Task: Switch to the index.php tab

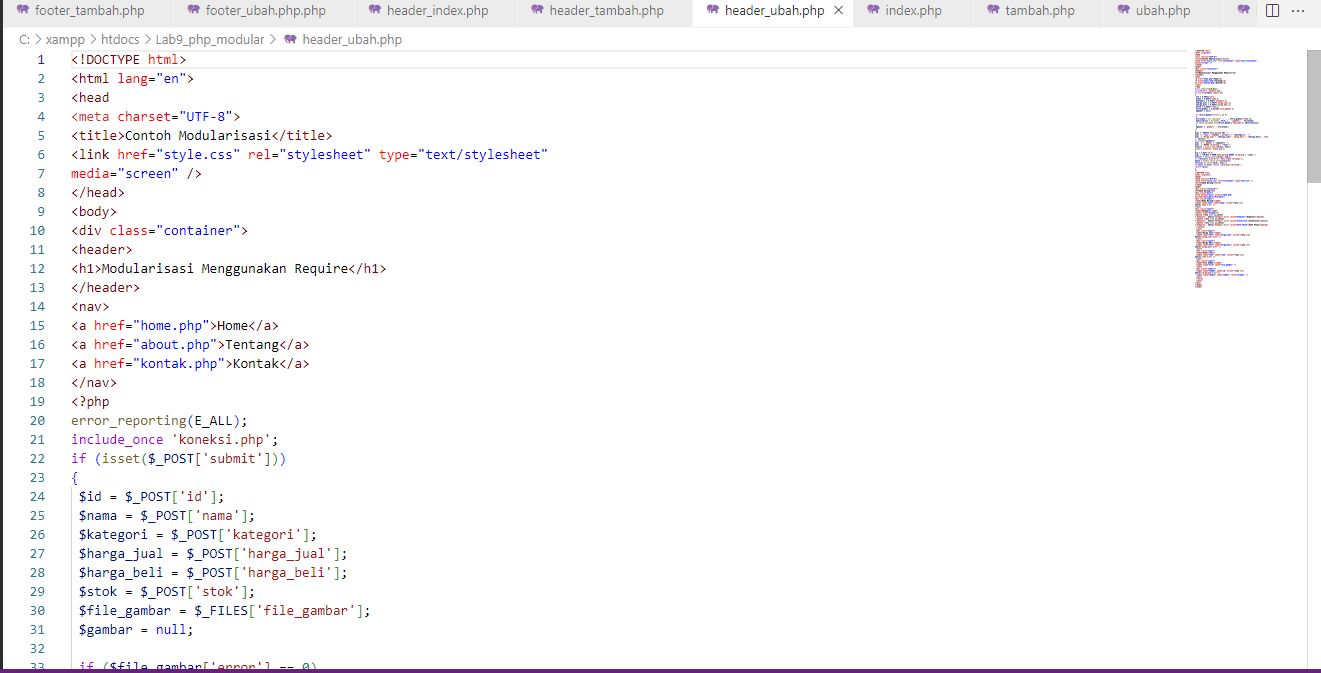Action: click(912, 12)
